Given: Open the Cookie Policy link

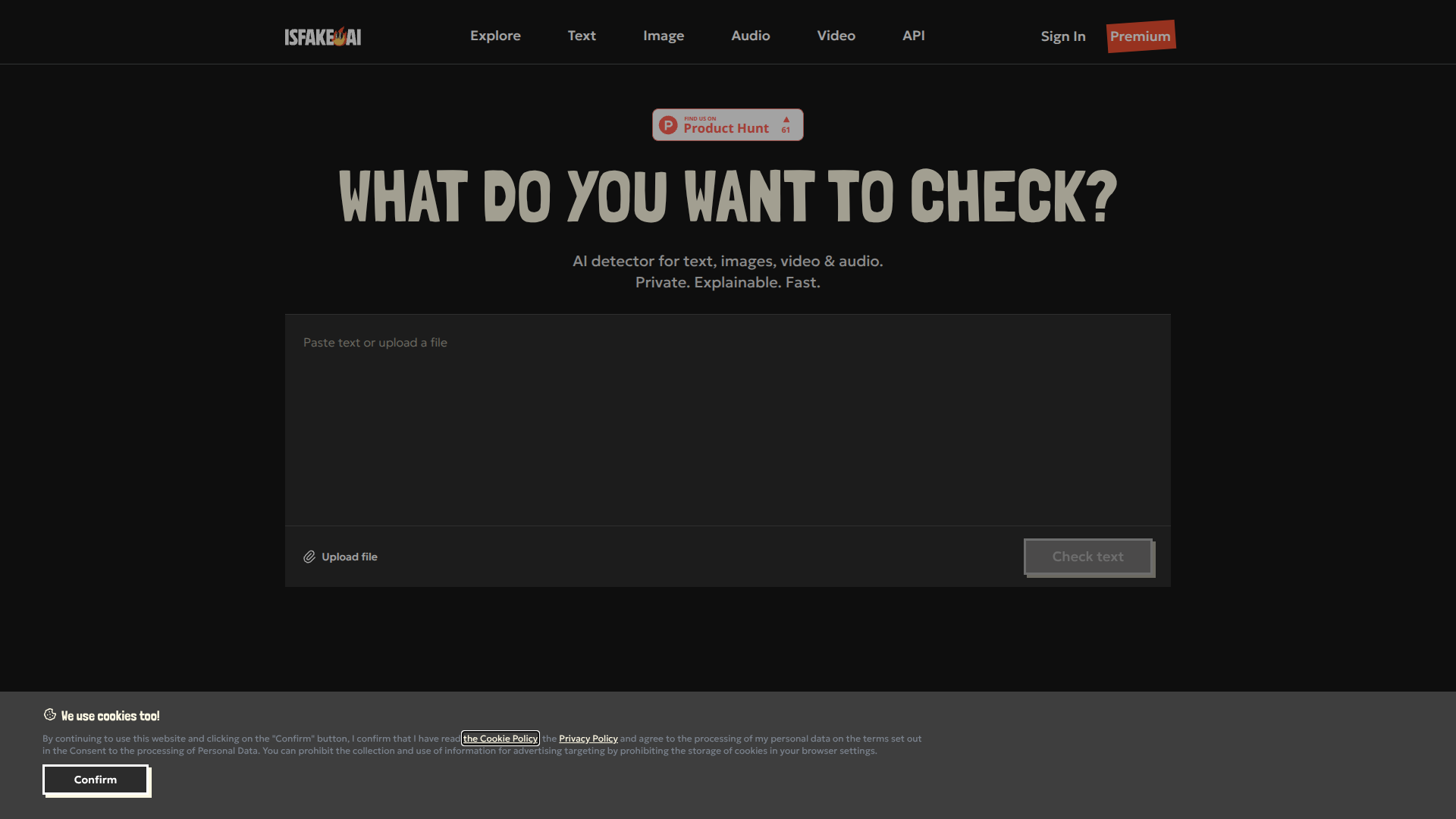Looking at the screenshot, I should pos(500,739).
